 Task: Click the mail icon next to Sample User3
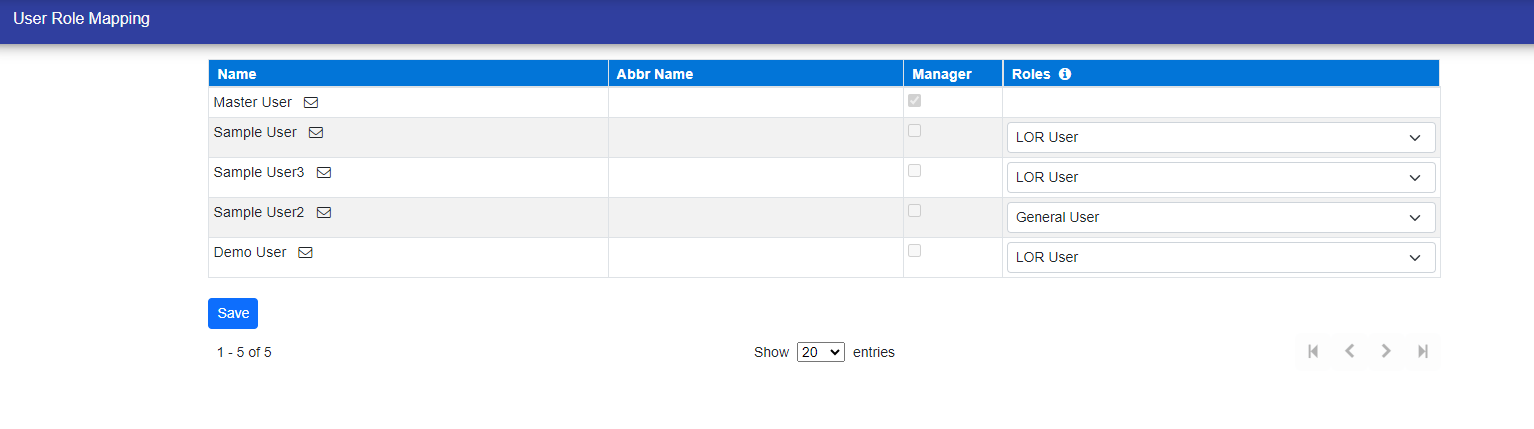[324, 173]
